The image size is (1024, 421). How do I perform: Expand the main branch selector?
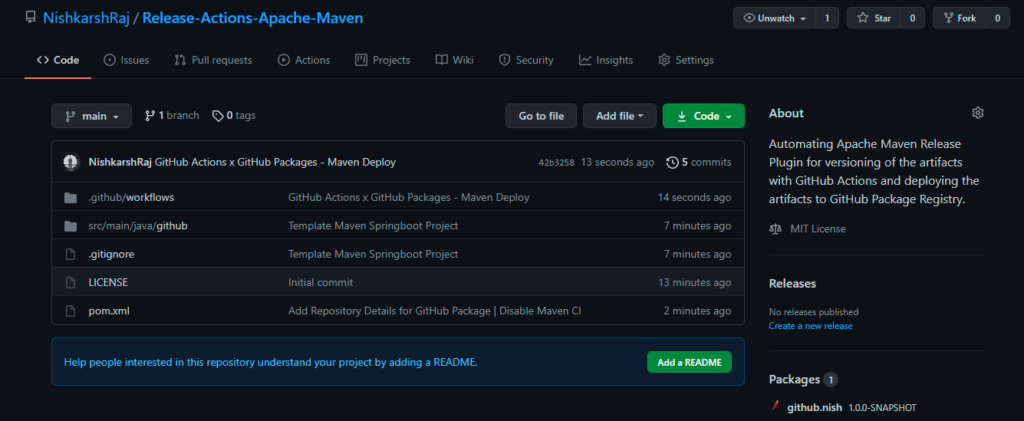click(x=91, y=116)
